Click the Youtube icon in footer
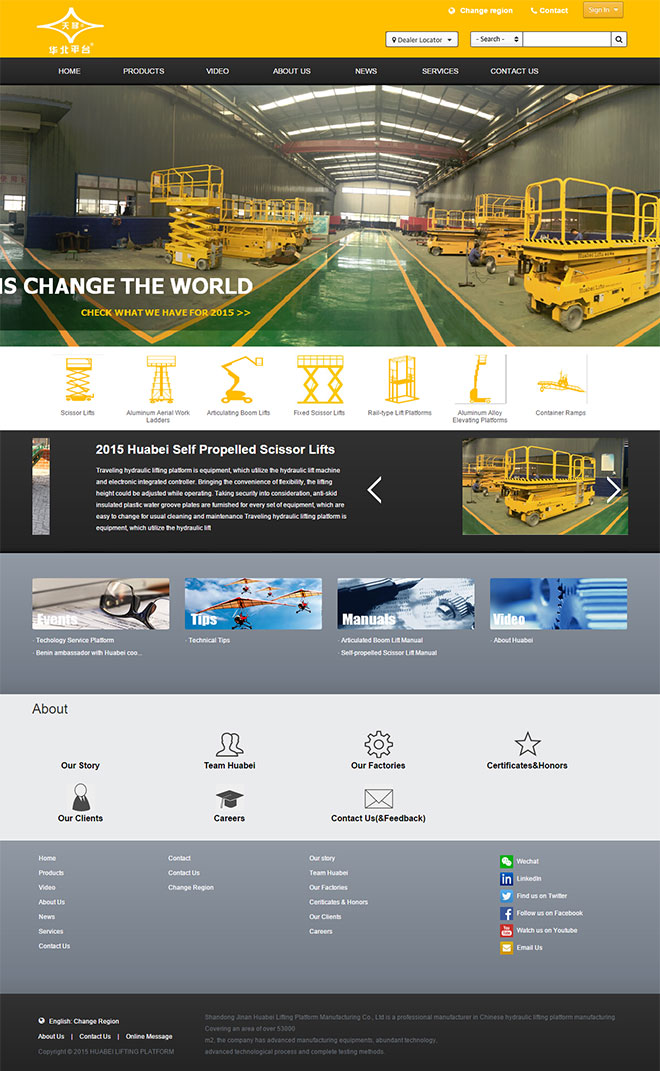 [506, 930]
